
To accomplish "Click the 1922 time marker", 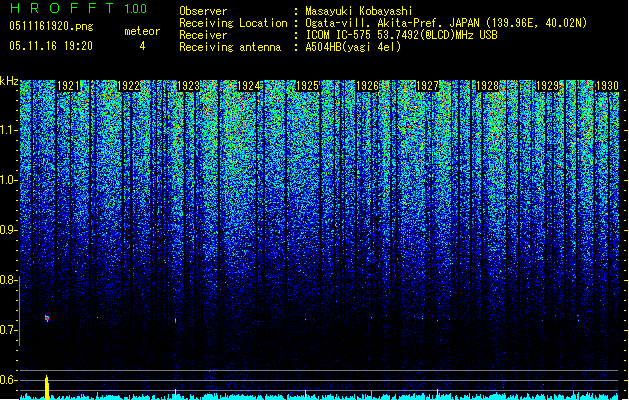I will click(x=128, y=86).
